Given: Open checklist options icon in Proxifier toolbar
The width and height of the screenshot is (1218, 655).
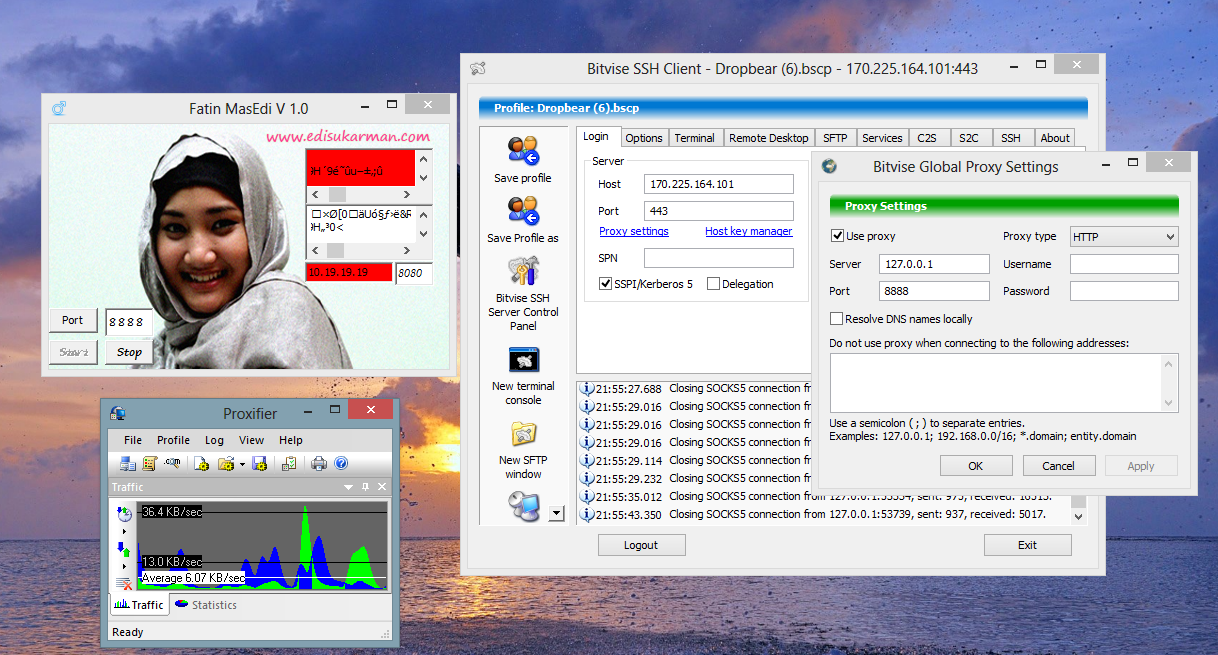Looking at the screenshot, I should point(288,463).
